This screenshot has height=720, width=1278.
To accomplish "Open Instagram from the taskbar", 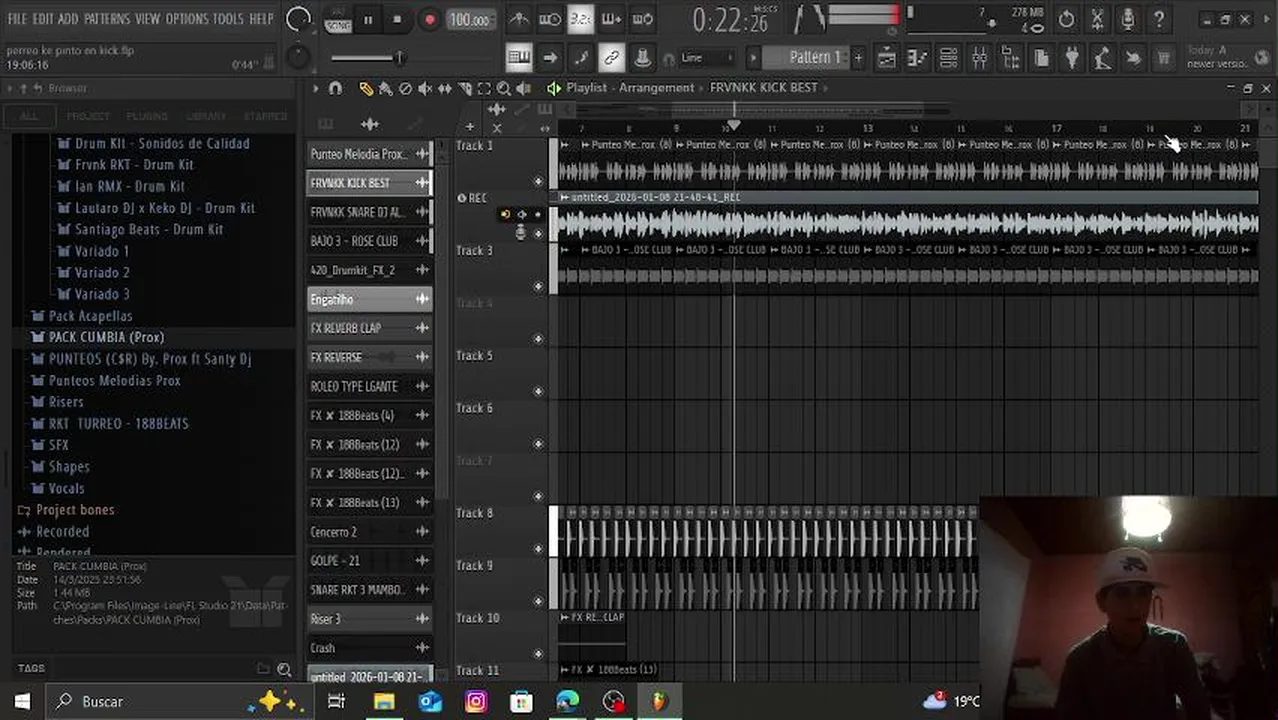I will [x=476, y=701].
